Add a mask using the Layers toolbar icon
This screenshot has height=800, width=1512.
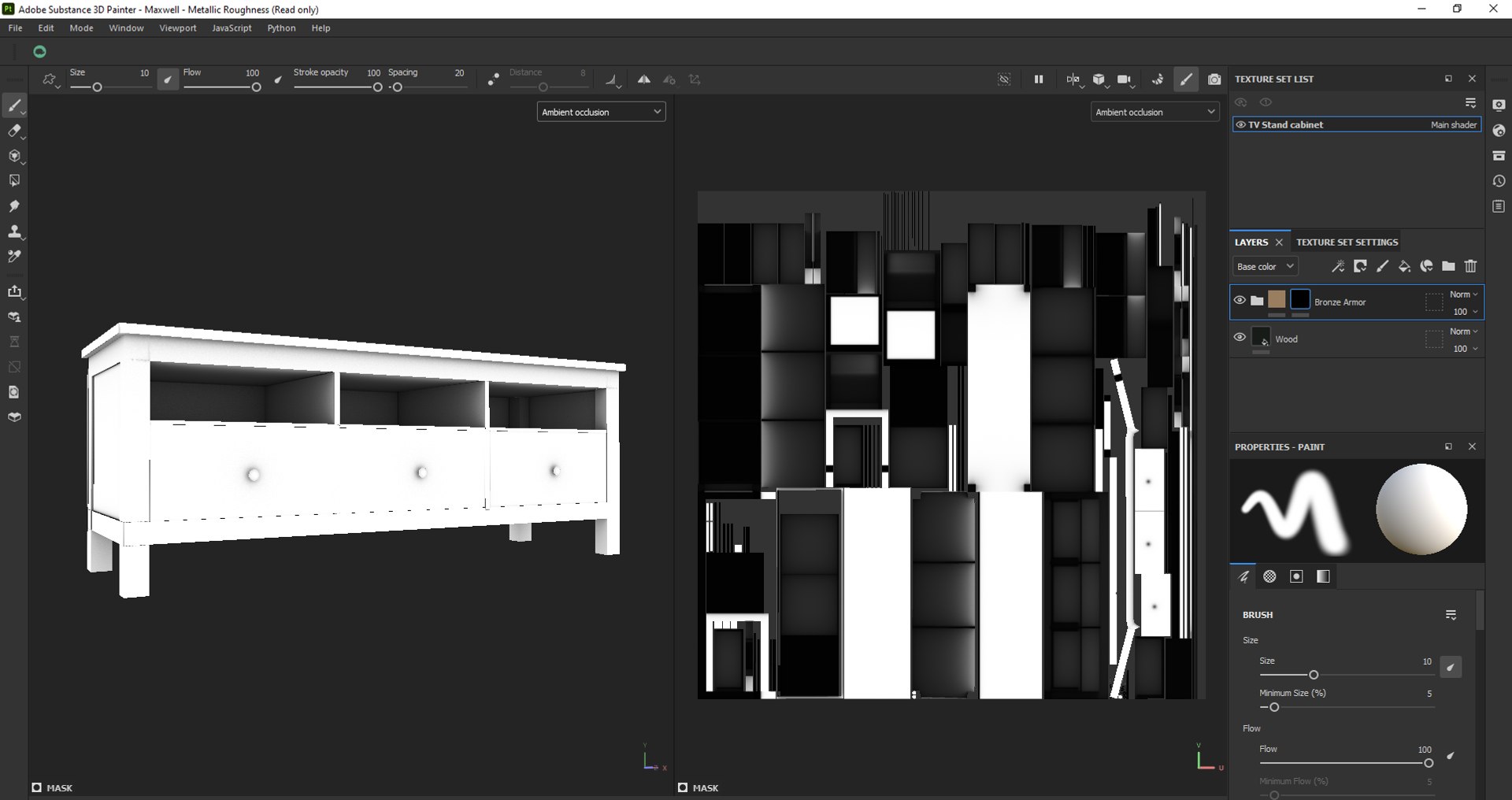[1360, 266]
